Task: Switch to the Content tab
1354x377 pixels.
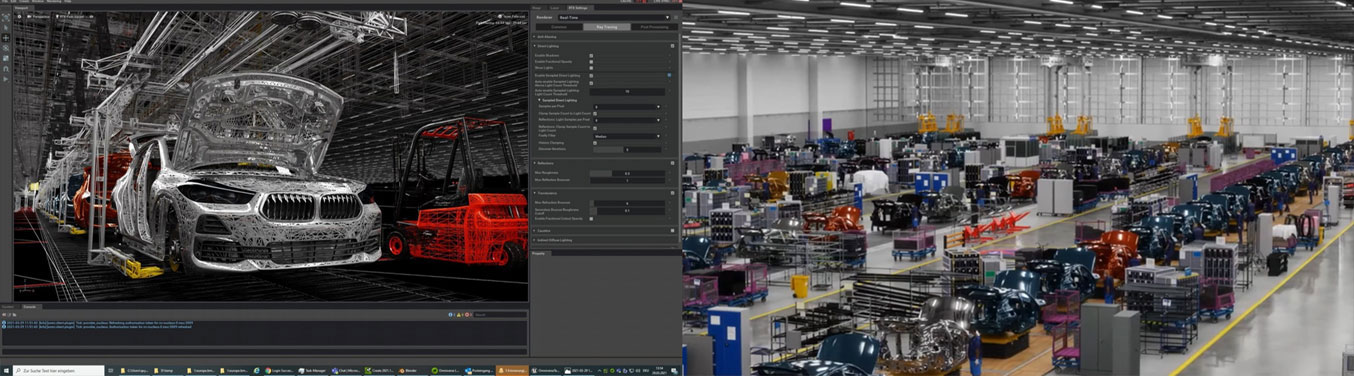Action: click(7, 306)
